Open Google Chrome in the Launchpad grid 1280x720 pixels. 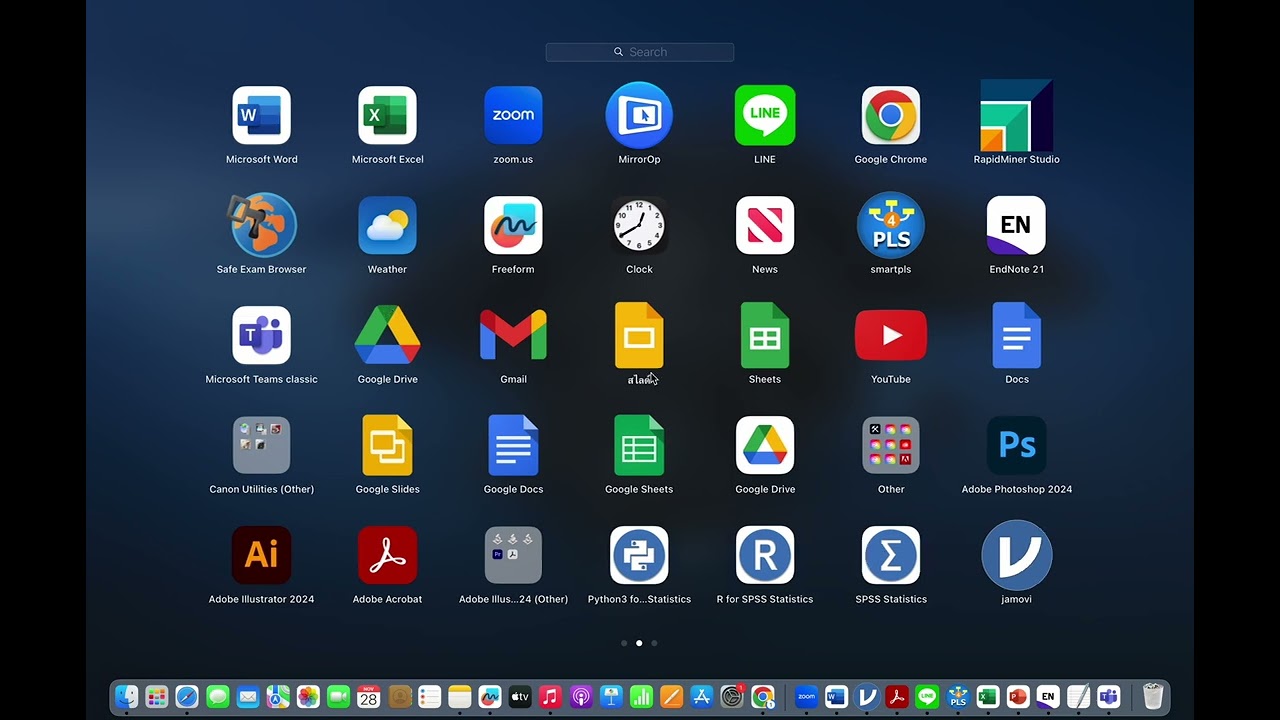click(x=891, y=116)
